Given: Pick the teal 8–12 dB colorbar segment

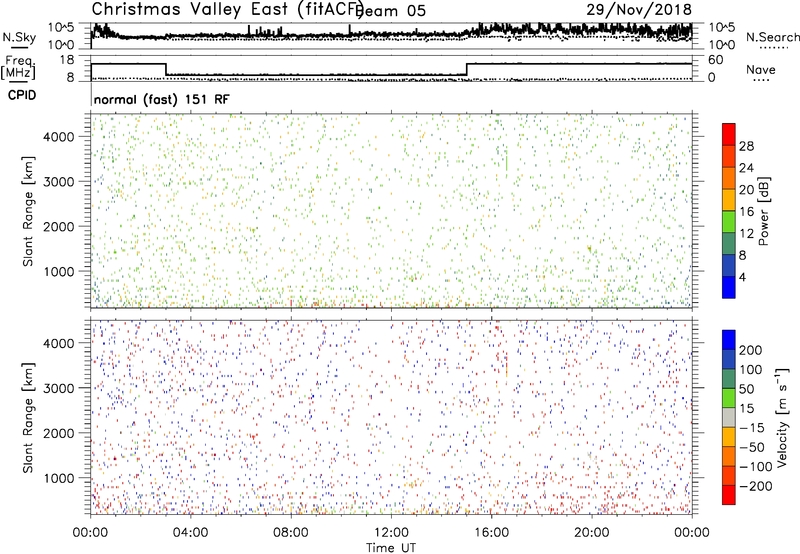Looking at the screenshot, I should tap(729, 244).
